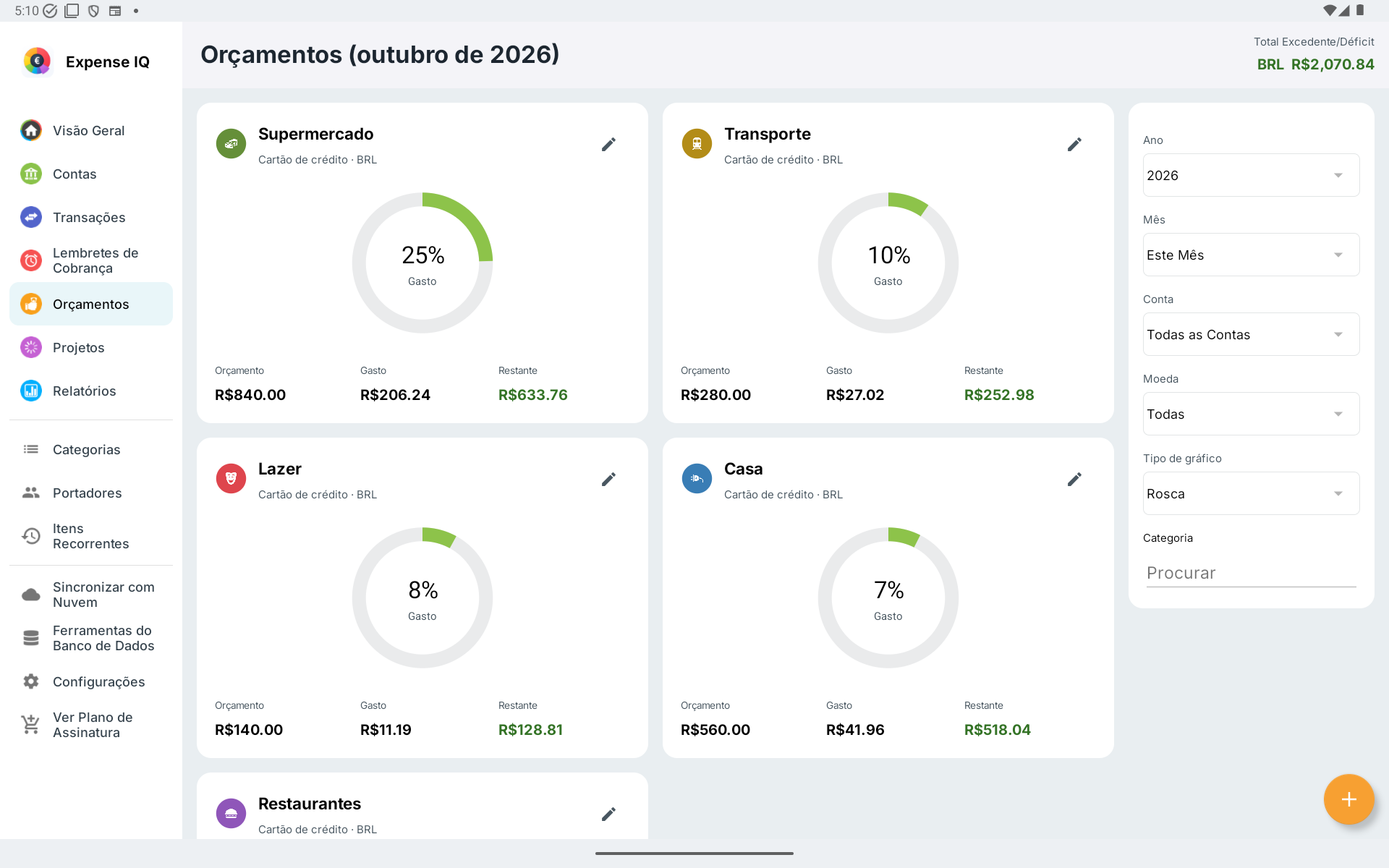Open Ver Plano de Assinatura cart
Viewport: 1389px width, 868px height.
tap(91, 725)
